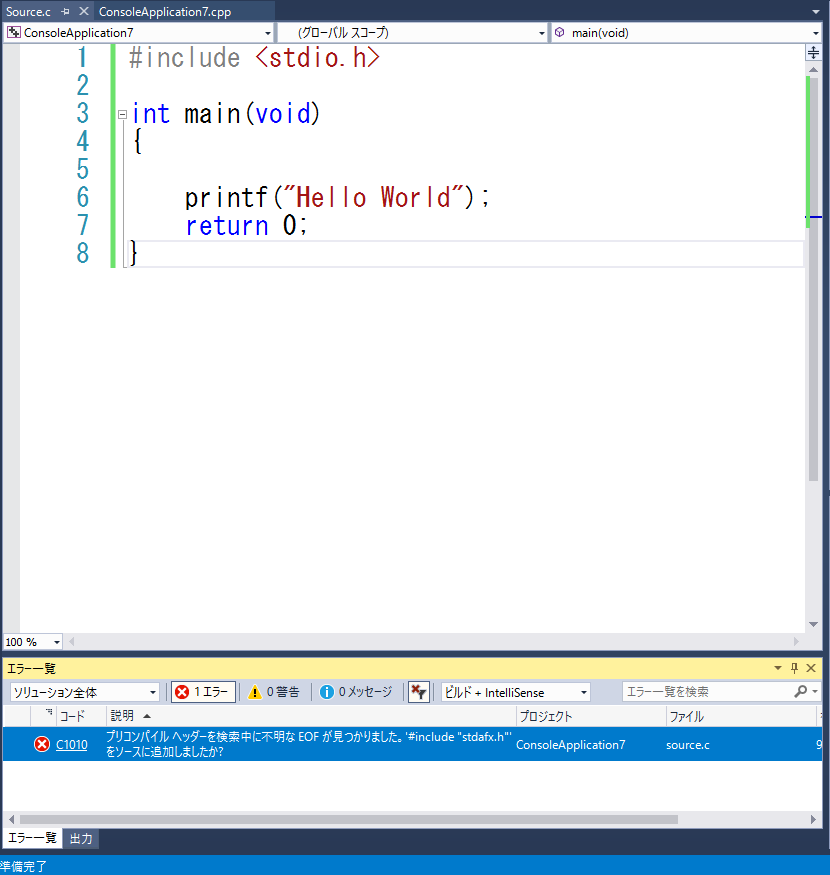Close the Source.c tab

coord(83,12)
